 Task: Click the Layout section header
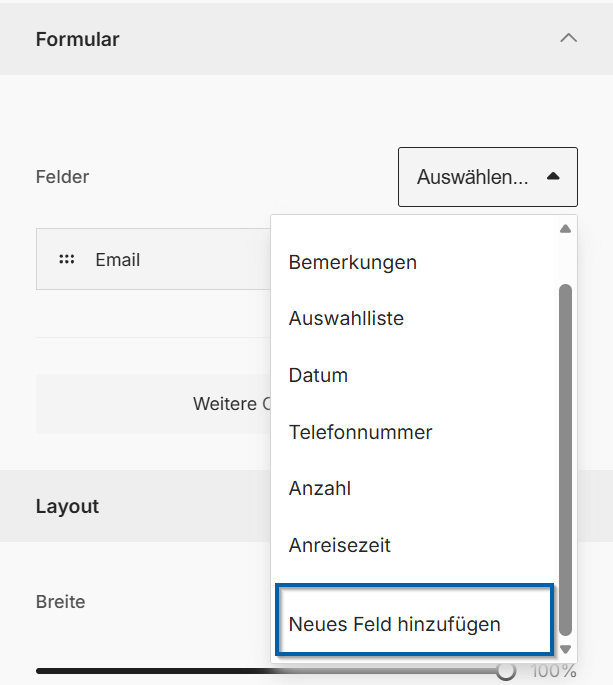point(68,506)
